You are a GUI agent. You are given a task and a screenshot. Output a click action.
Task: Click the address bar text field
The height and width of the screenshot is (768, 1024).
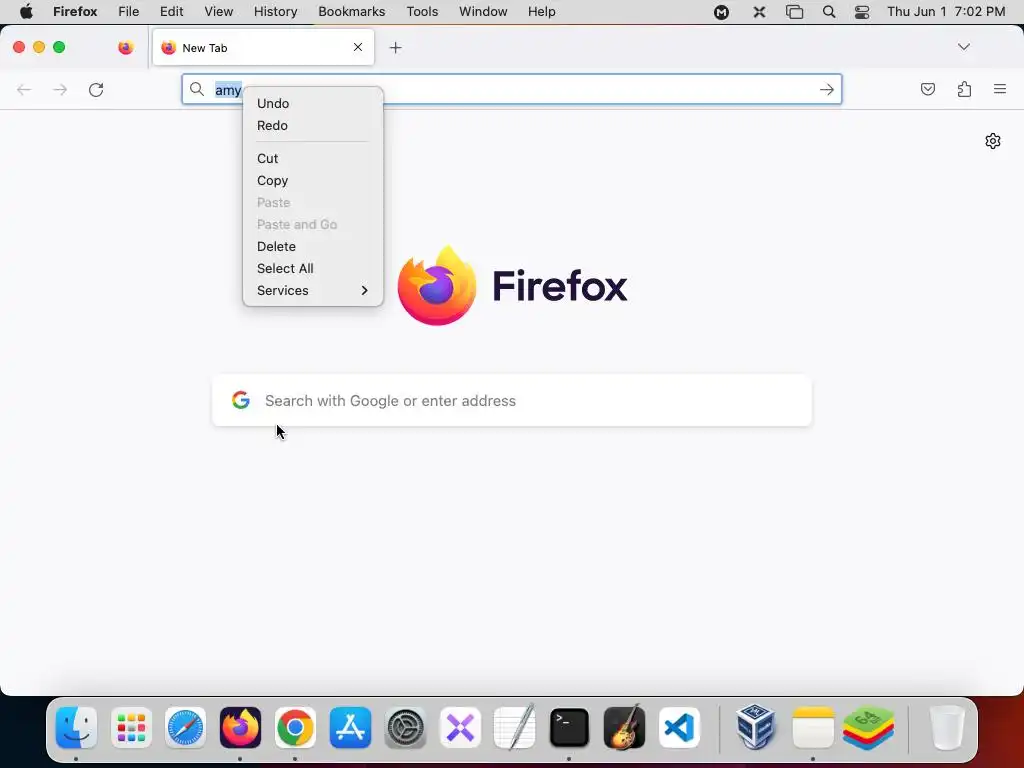(511, 89)
